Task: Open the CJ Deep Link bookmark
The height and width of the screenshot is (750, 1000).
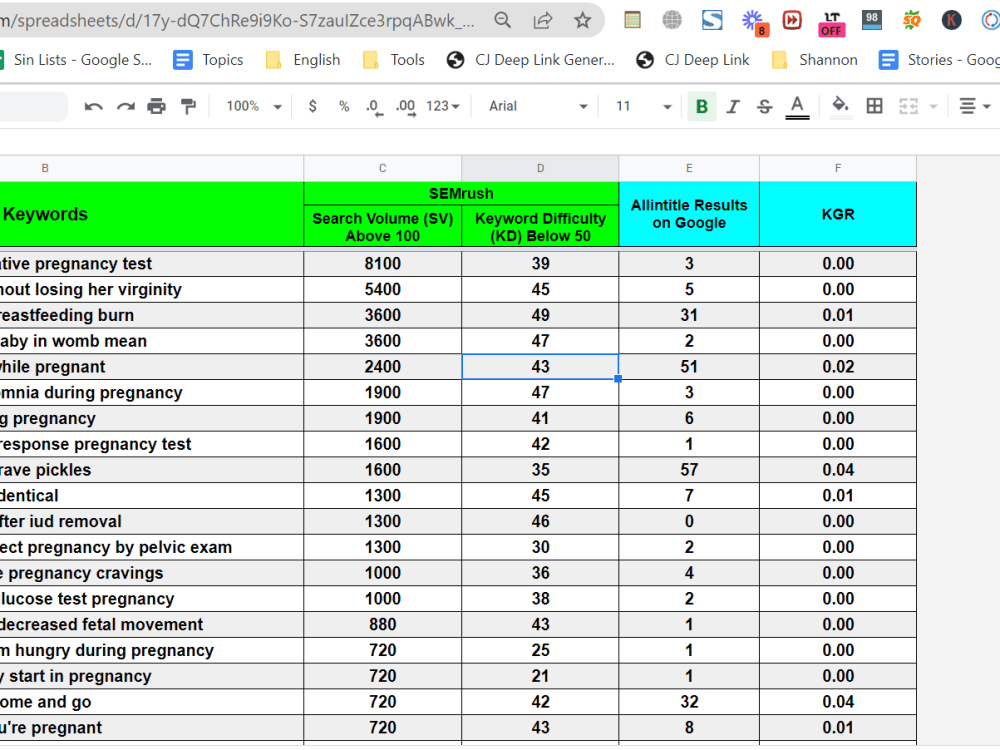Action: tap(693, 60)
